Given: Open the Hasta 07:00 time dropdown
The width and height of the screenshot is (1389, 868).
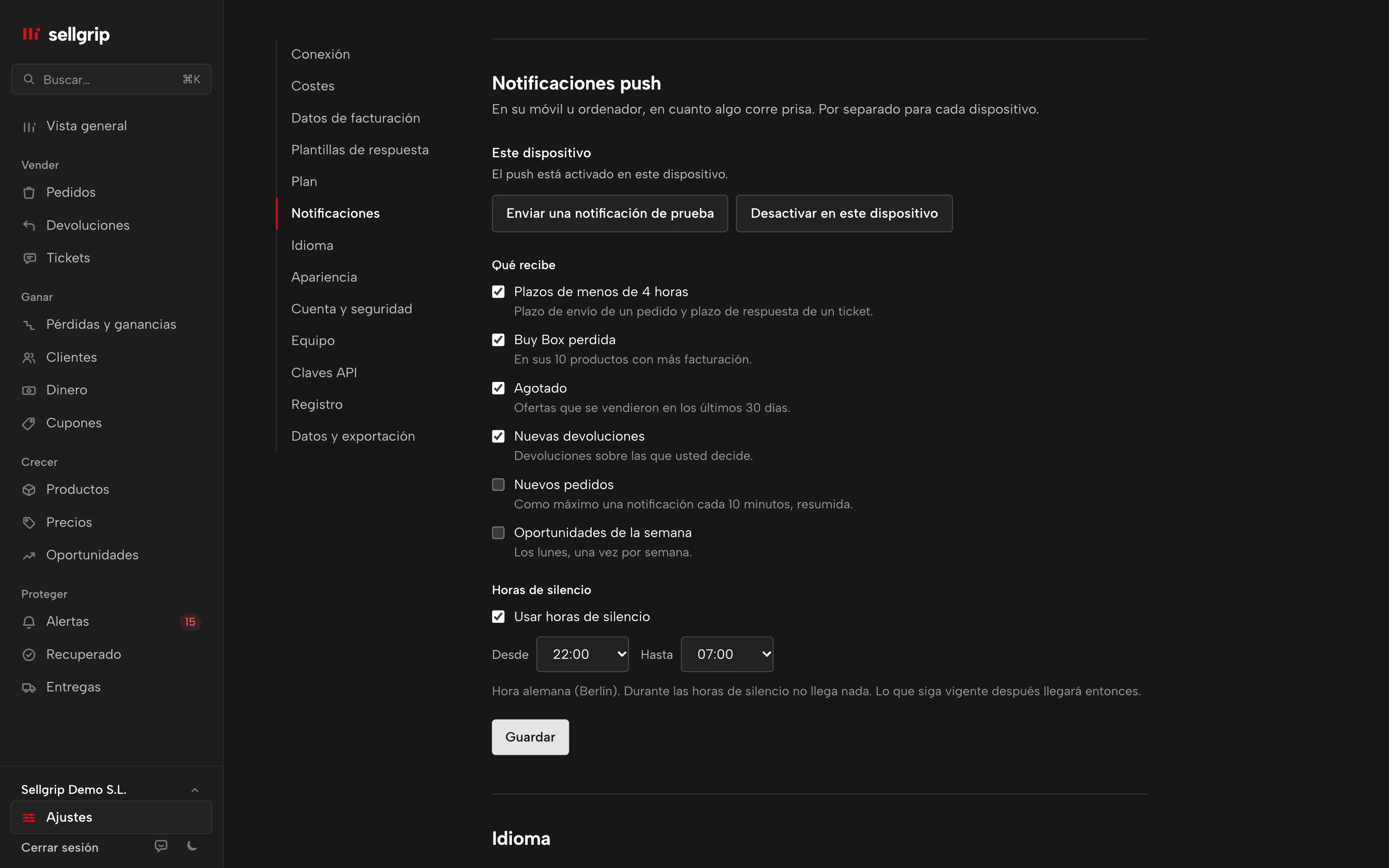Looking at the screenshot, I should [x=727, y=655].
